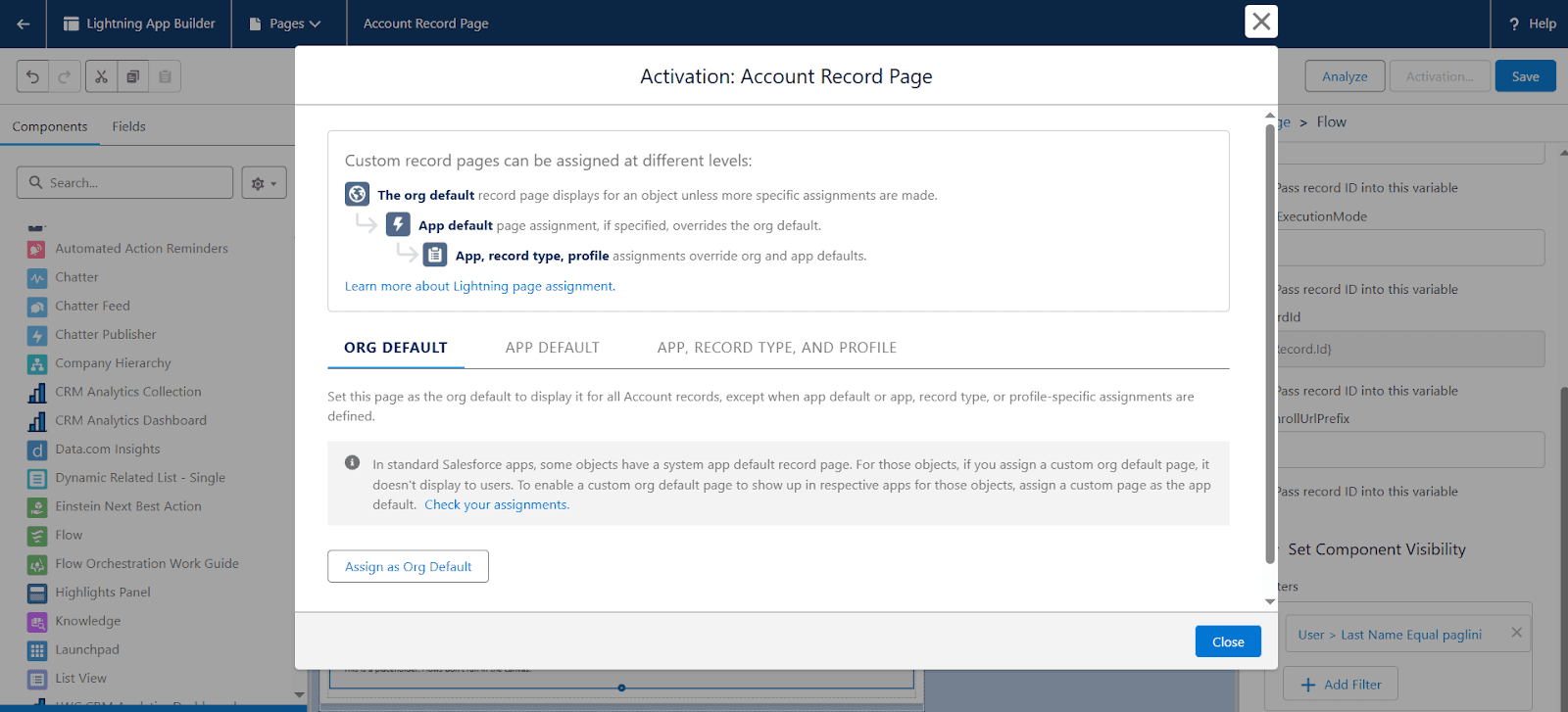
Task: Select CRM Analytics Collection component icon
Action: 37,392
